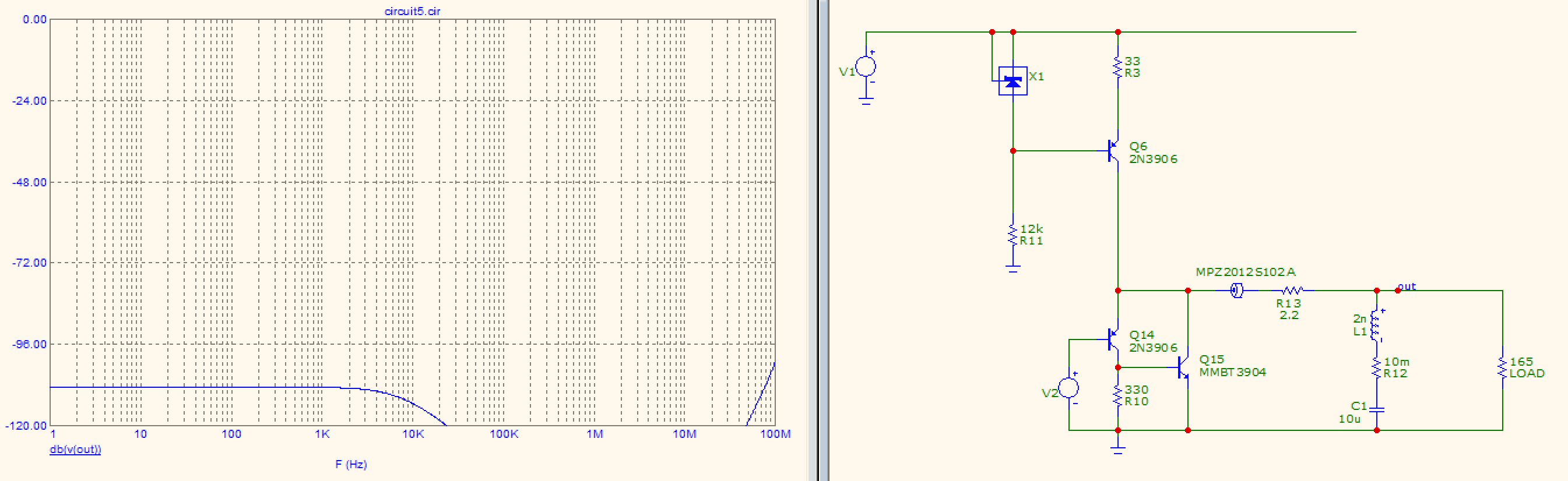Select the X1 shunt regulator symbol
This screenshot has width=1568, height=481.
[x=1013, y=81]
